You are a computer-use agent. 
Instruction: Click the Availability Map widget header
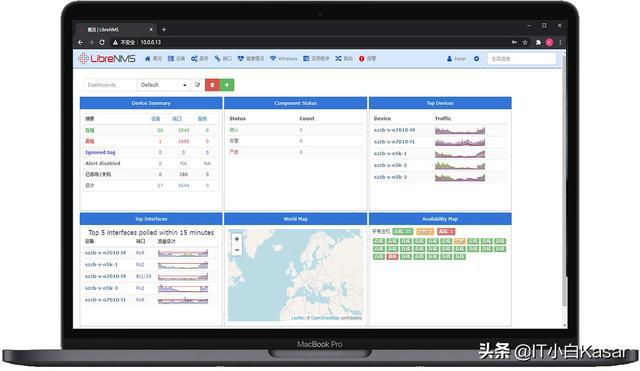[440, 219]
